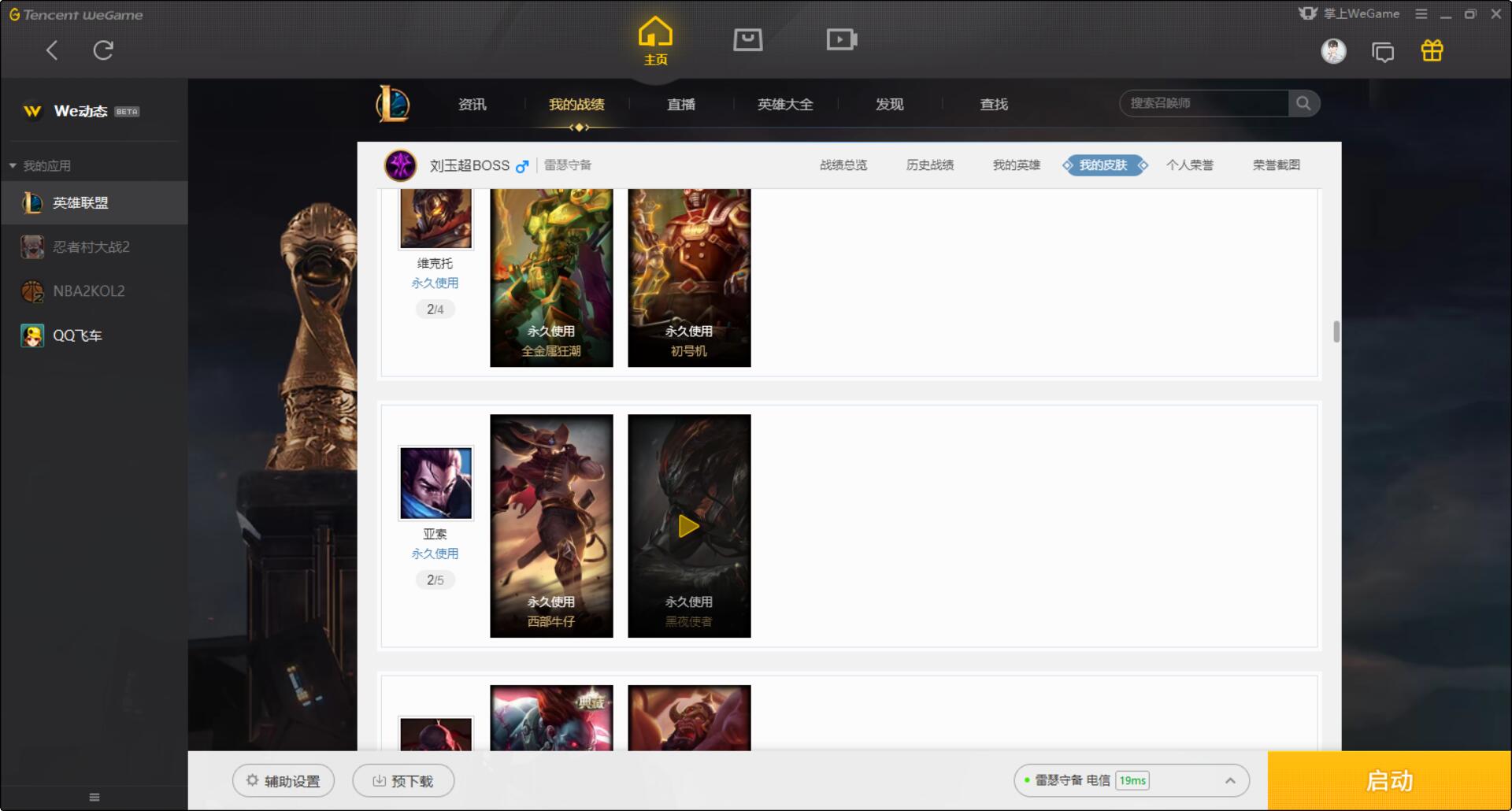Click the 刘玉超BOSS summoner name
The width and height of the screenshot is (1512, 811).
pos(469,165)
